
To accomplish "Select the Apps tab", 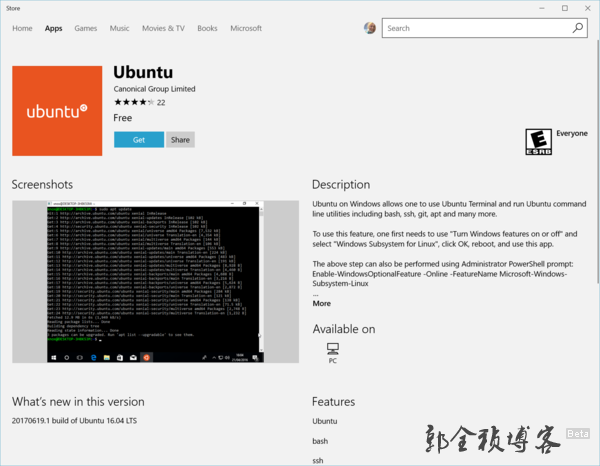I will (53, 28).
